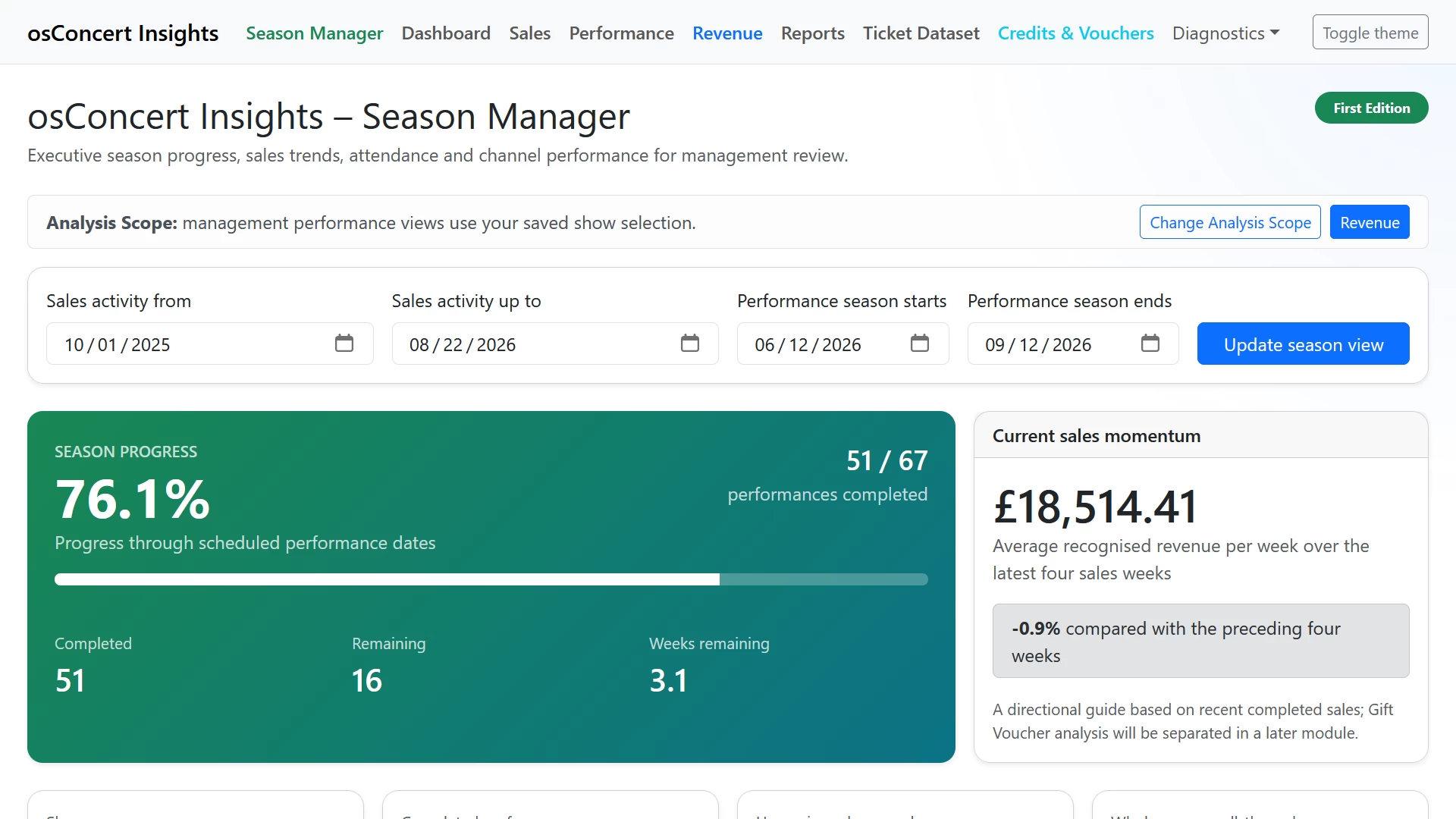Viewport: 1456px width, 819px height.
Task: Click Update season view button
Action: click(x=1303, y=344)
